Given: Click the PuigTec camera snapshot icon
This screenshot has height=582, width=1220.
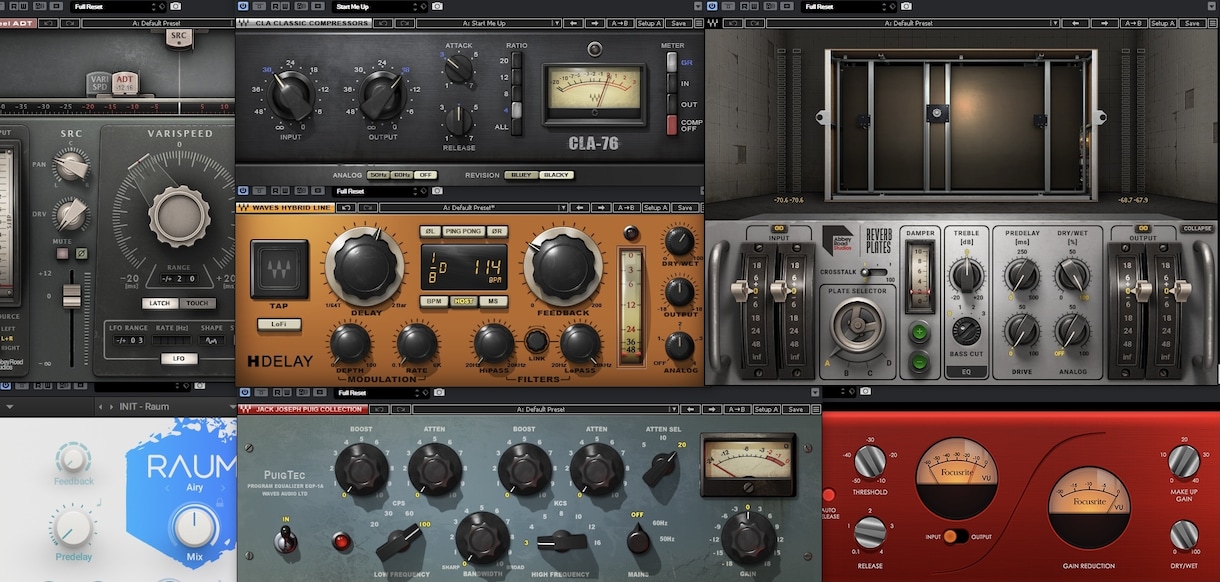Looking at the screenshot, I should click(x=437, y=392).
